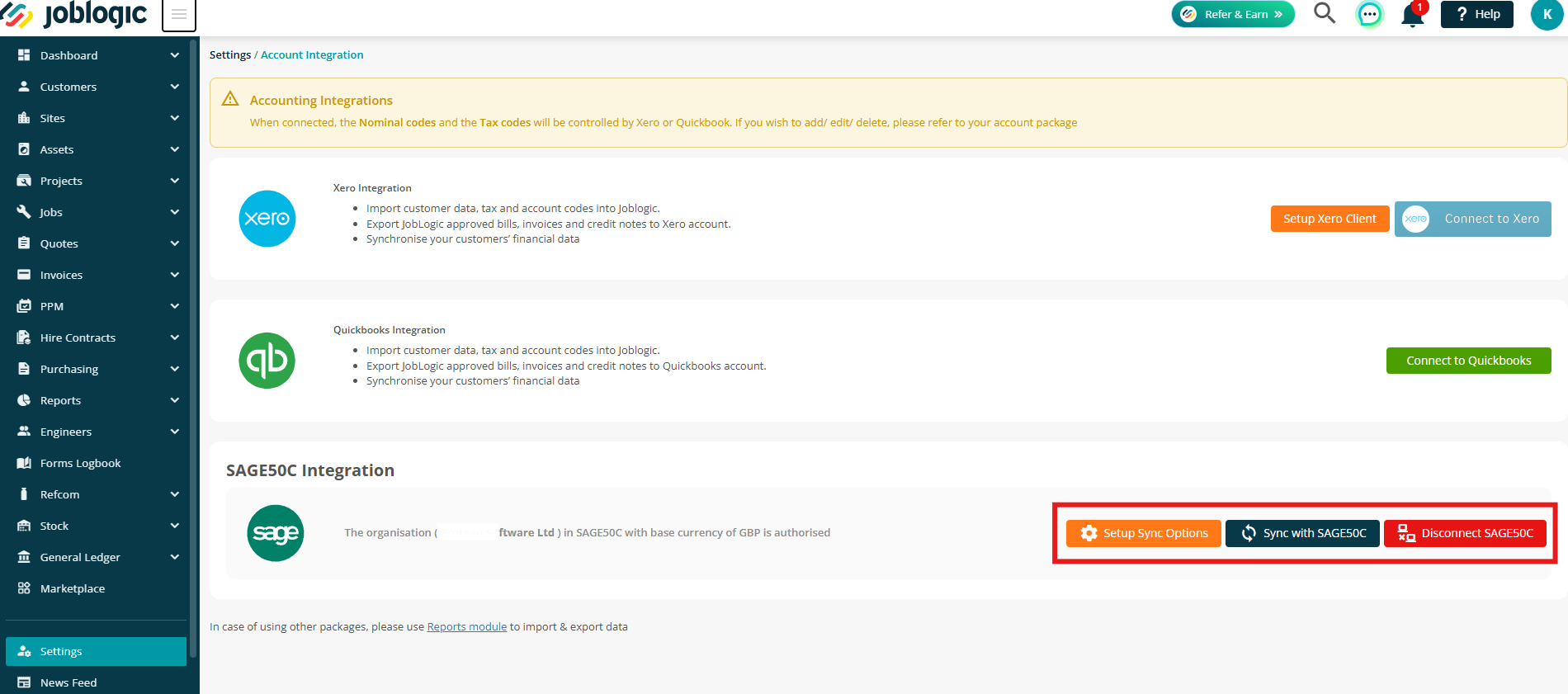Click the hamburger menu toggle button

[178, 15]
